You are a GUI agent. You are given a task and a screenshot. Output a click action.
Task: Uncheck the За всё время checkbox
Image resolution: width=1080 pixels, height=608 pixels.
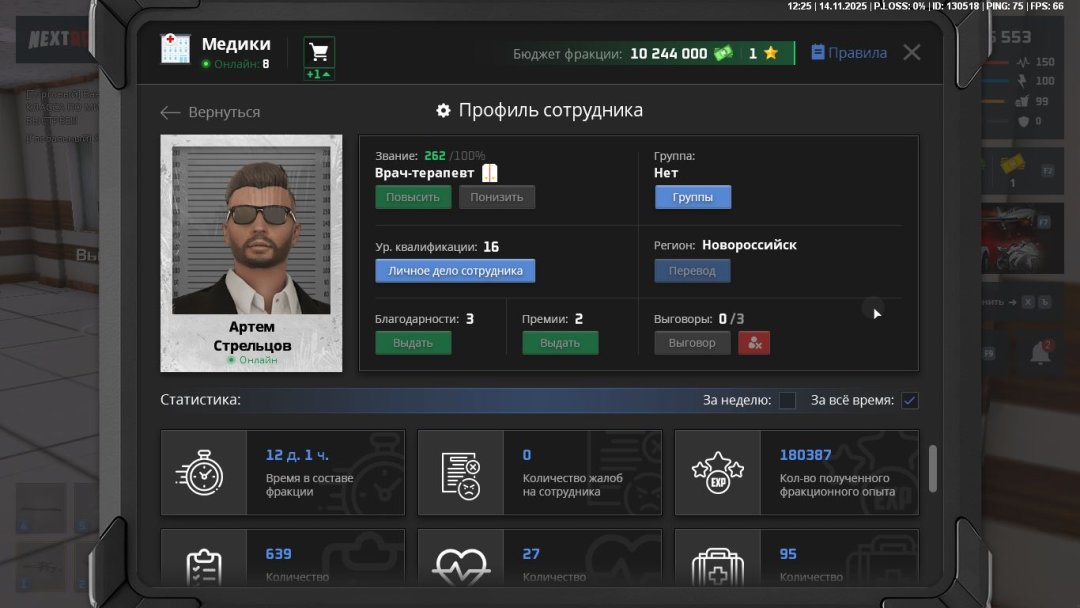pos(909,400)
